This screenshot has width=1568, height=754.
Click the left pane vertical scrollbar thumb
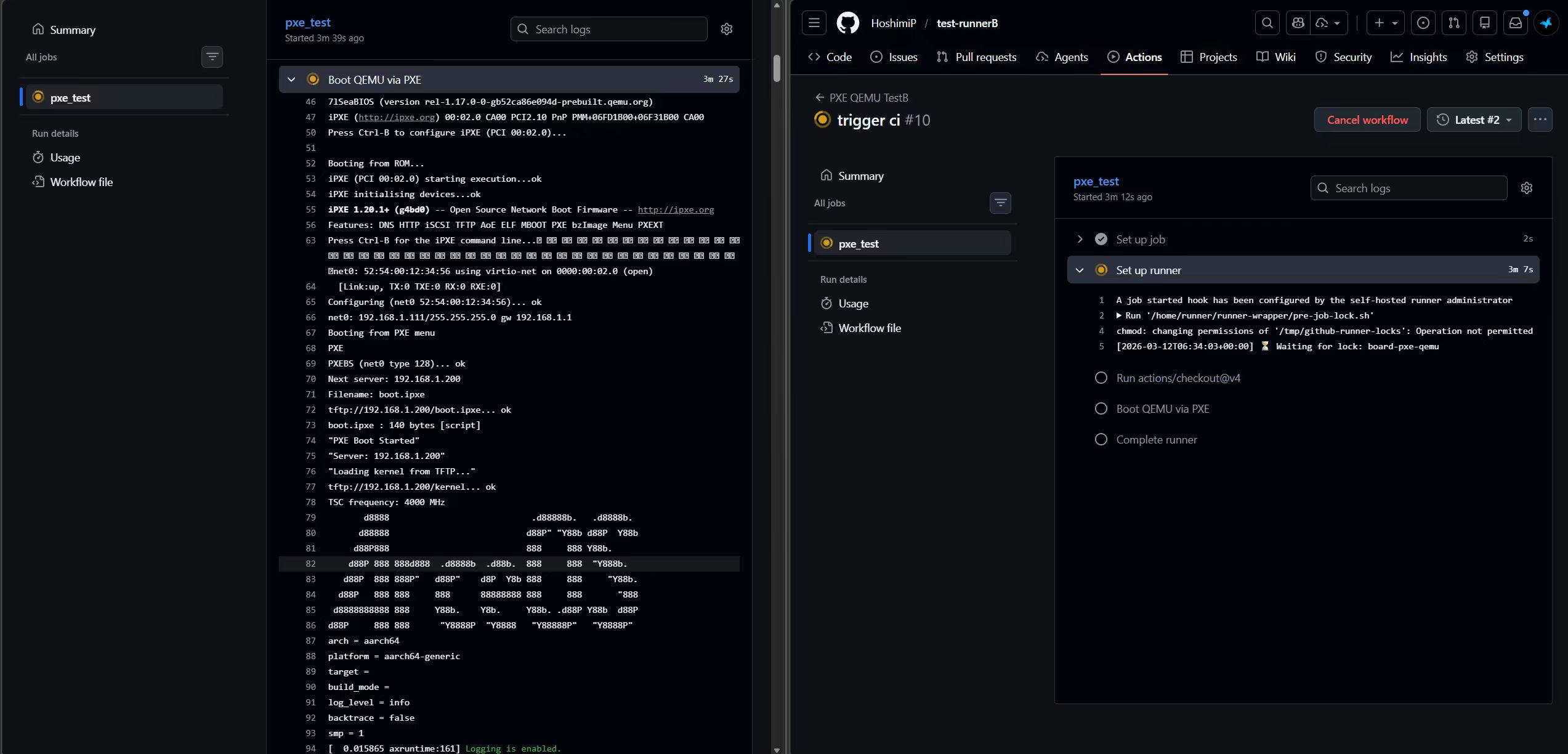pyautogui.click(x=777, y=68)
